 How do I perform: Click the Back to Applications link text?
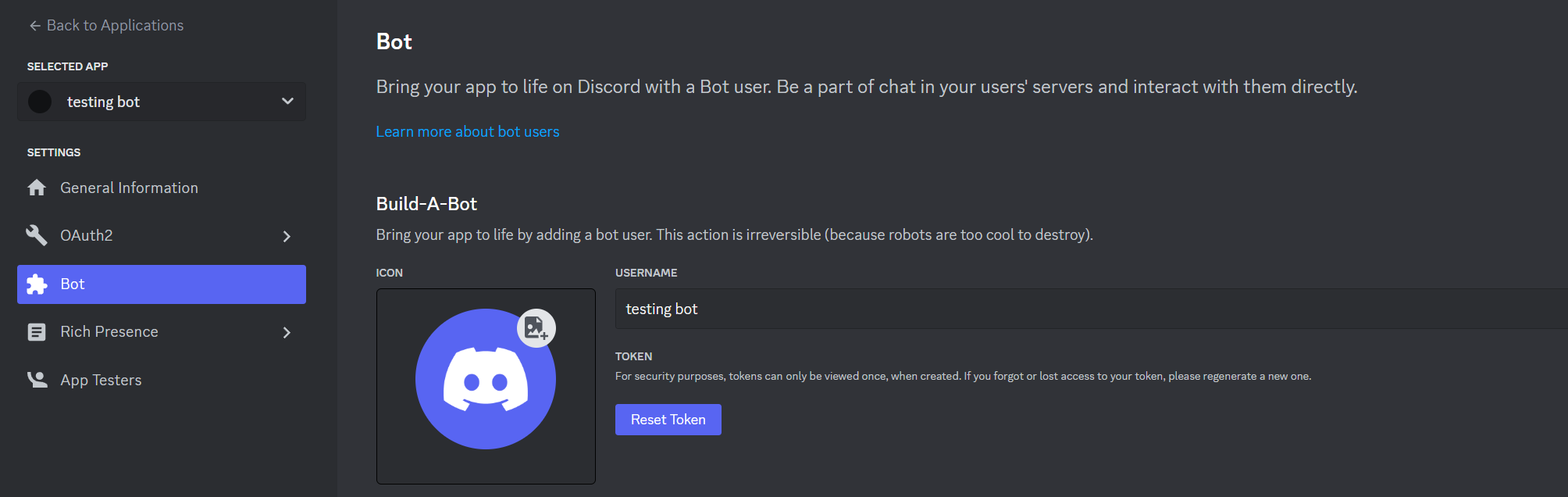115,25
